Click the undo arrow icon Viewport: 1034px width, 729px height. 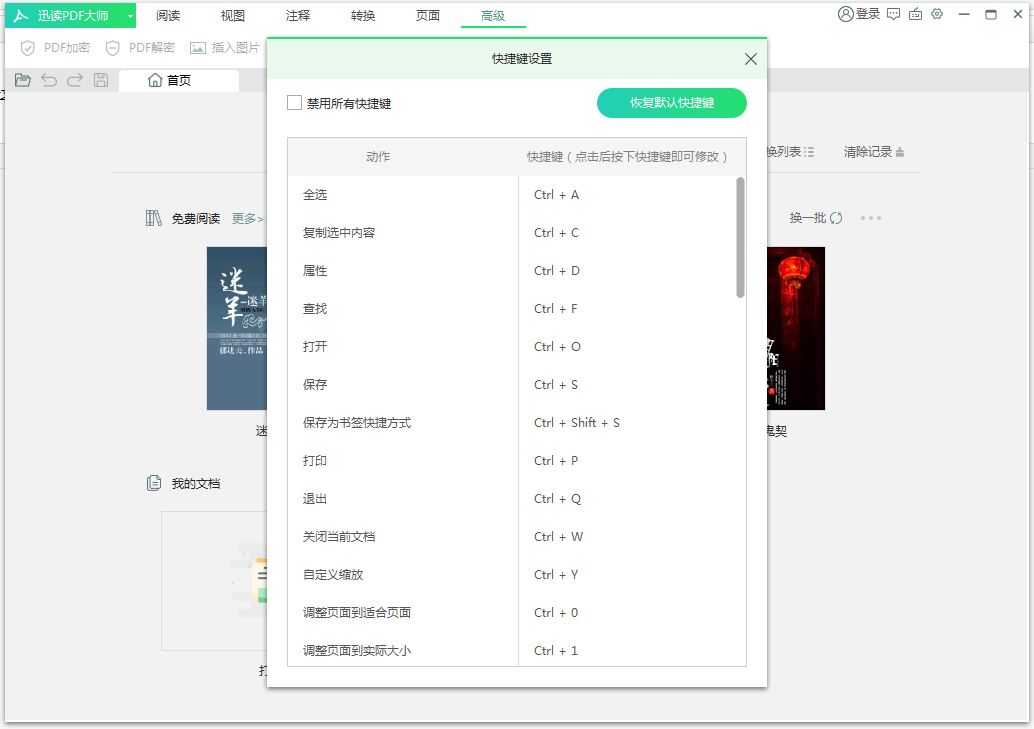pyautogui.click(x=49, y=80)
